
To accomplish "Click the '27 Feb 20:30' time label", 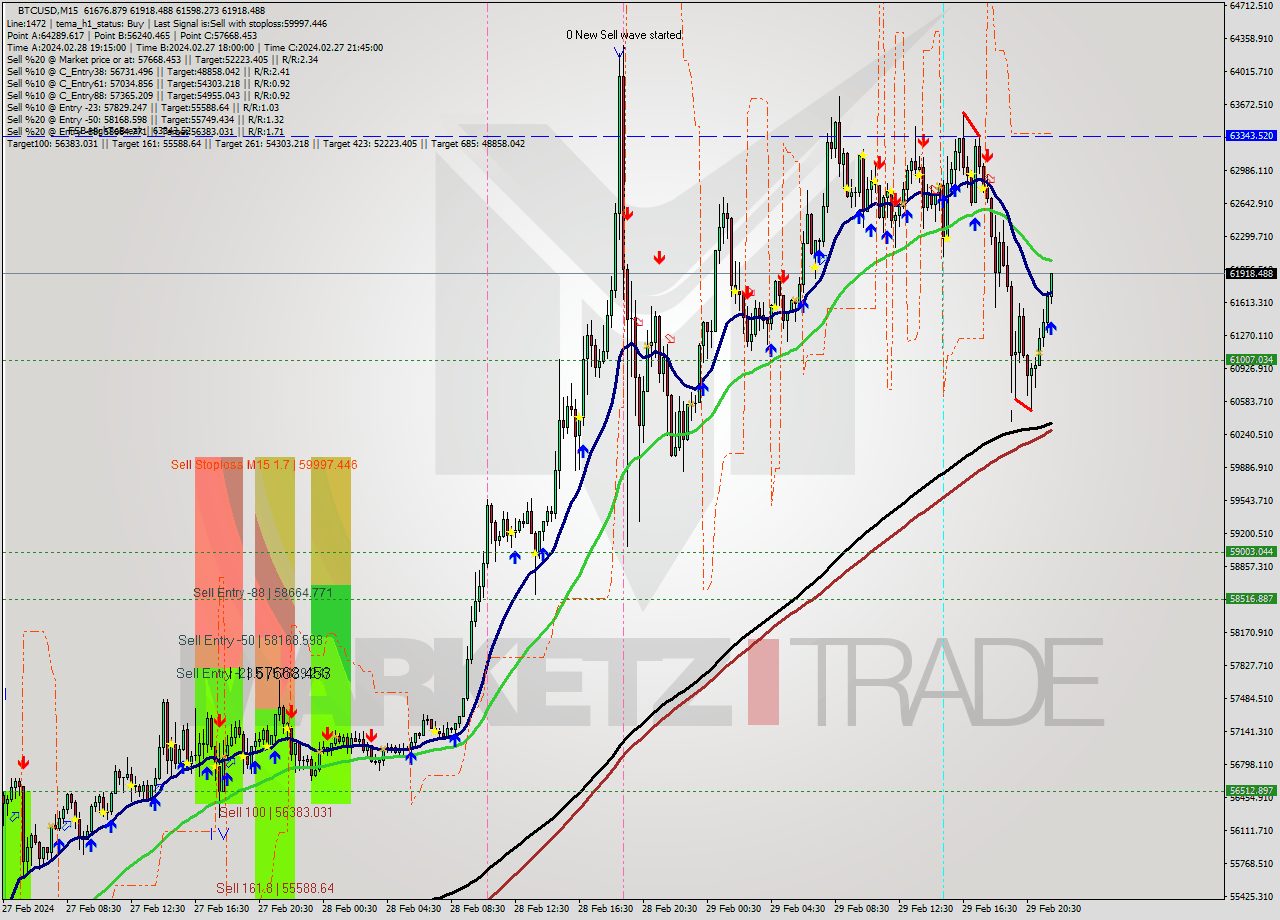I will [x=285, y=909].
